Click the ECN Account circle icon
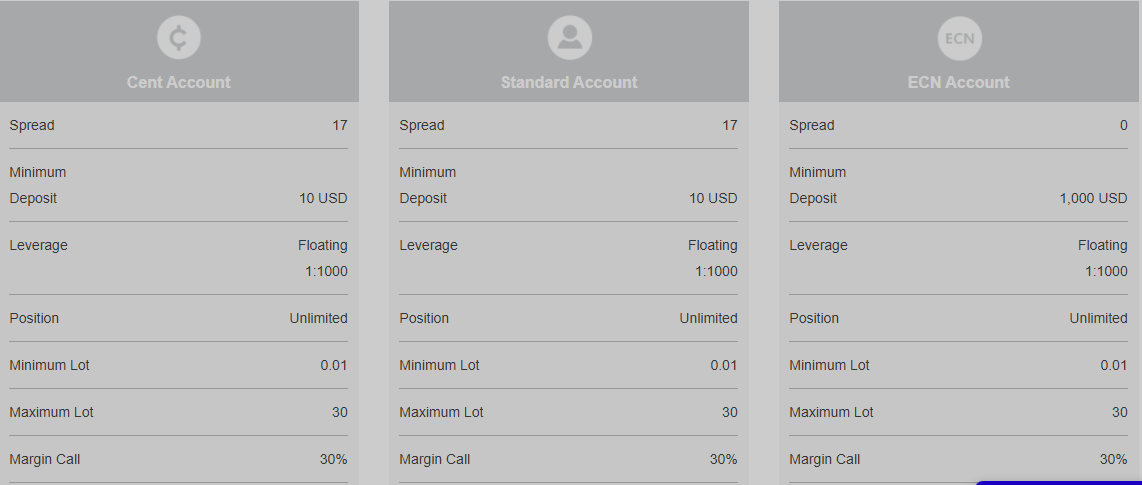The width and height of the screenshot is (1142, 485). tap(959, 37)
